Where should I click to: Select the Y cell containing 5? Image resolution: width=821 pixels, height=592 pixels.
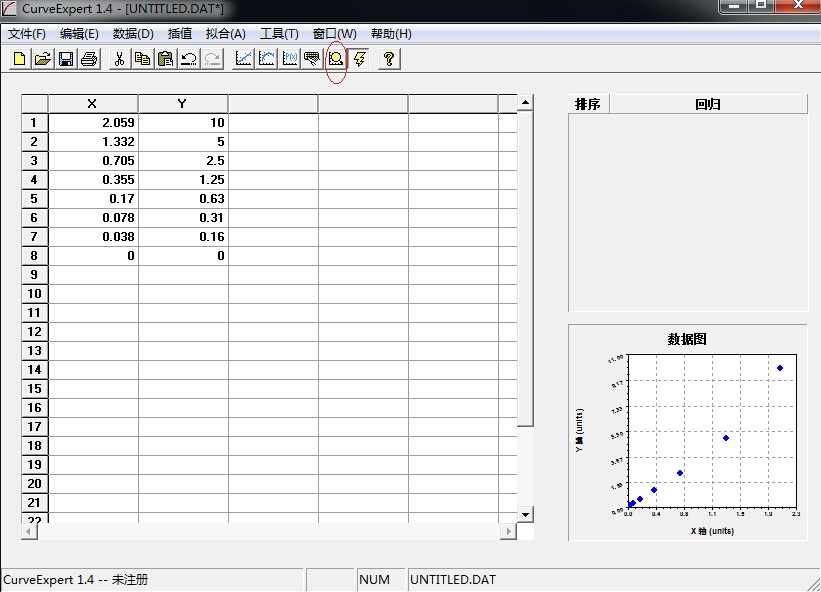click(x=183, y=142)
